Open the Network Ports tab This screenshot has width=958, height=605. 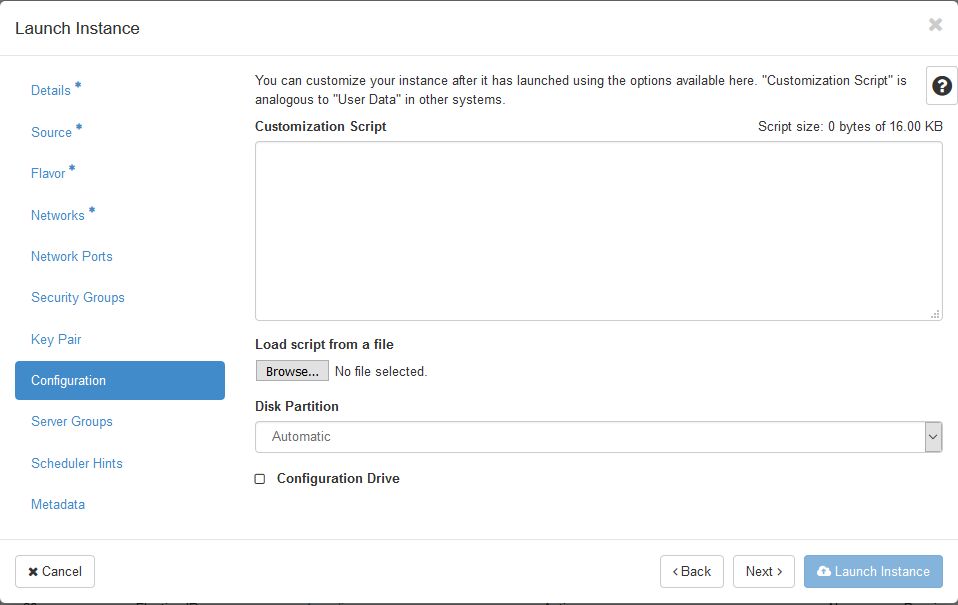pos(72,257)
